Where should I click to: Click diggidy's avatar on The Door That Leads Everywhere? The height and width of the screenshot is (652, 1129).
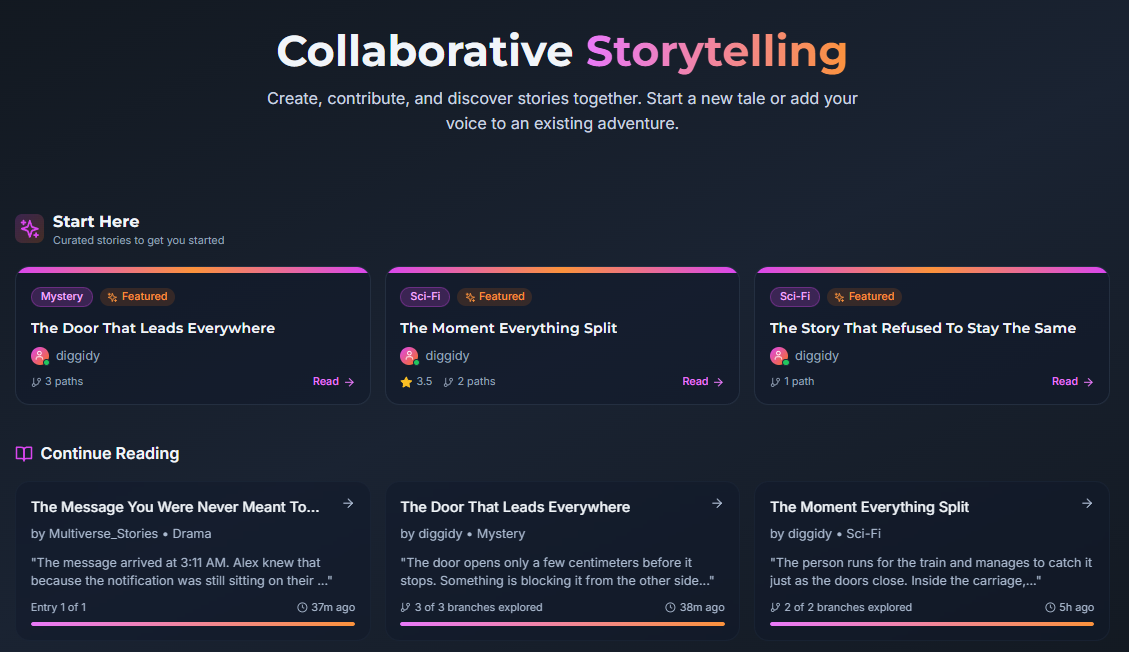[40, 355]
